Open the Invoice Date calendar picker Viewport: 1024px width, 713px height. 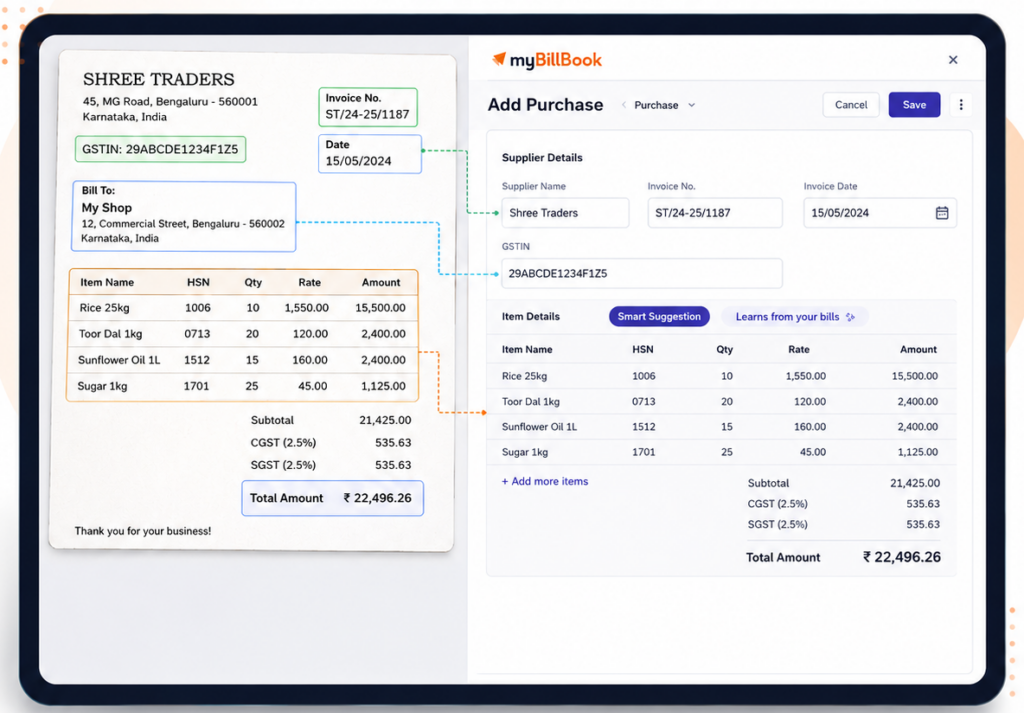[x=942, y=213]
